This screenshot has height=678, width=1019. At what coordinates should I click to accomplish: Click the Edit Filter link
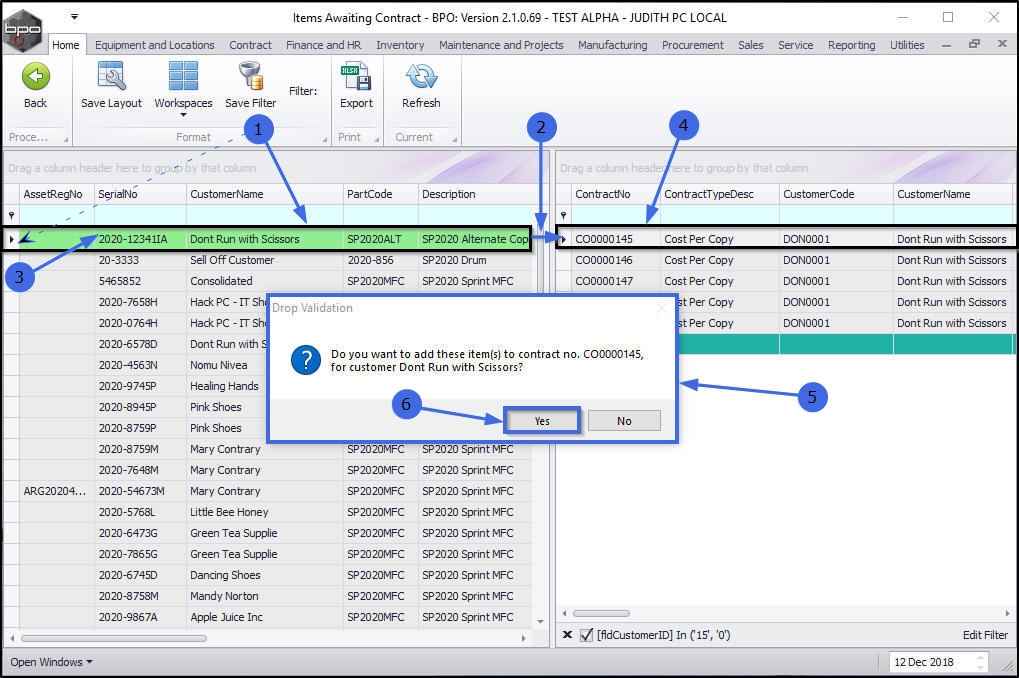tap(985, 634)
